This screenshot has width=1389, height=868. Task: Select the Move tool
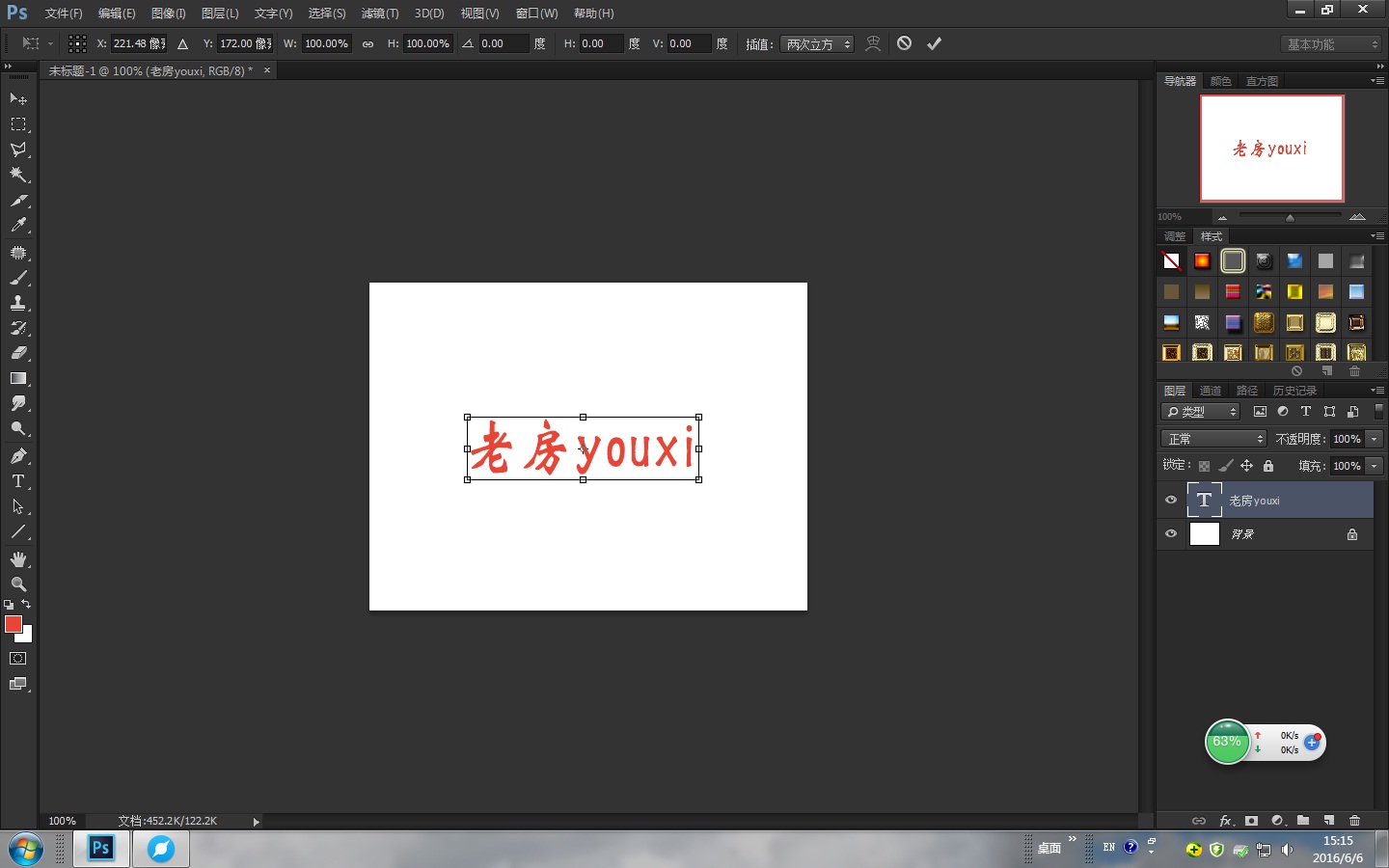point(17,99)
